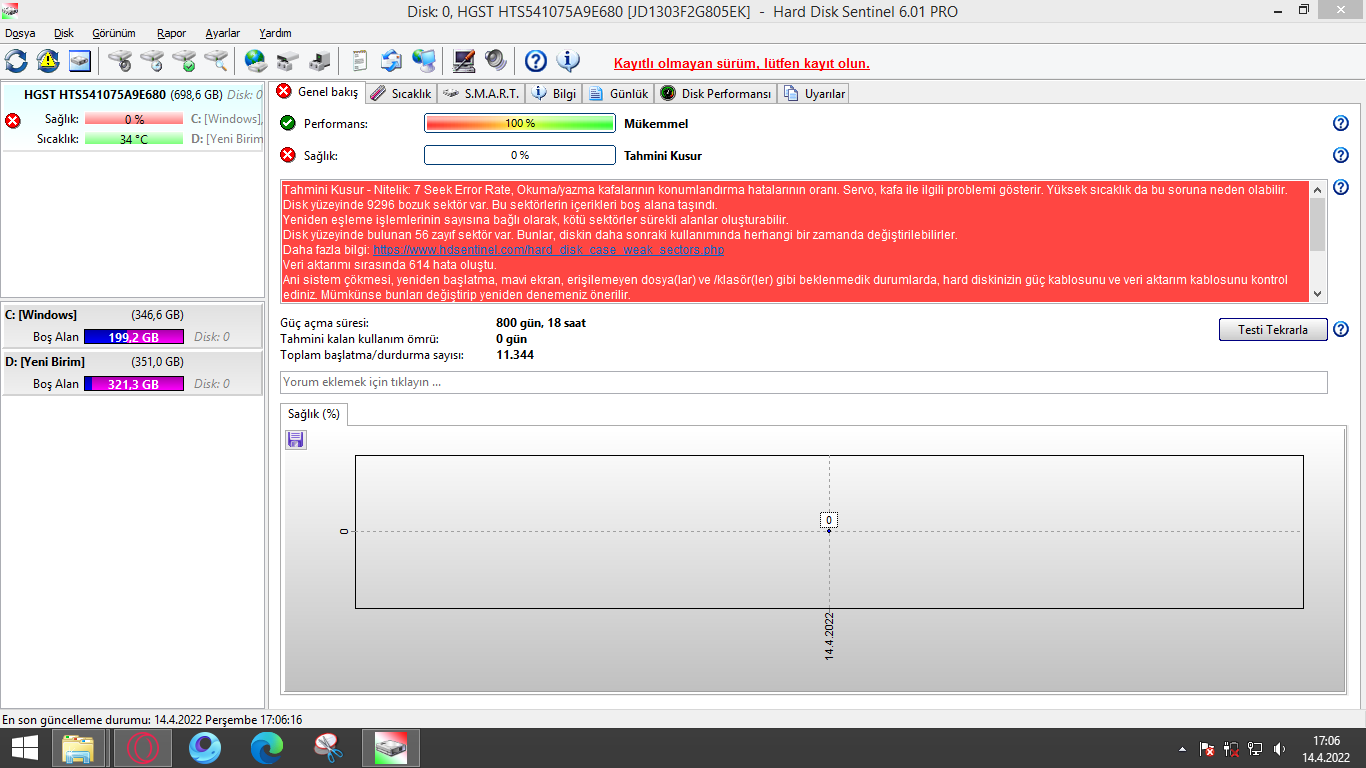
Task: Click the comment field 'Yorum eklemek için tıklayın'
Action: pyautogui.click(x=804, y=382)
